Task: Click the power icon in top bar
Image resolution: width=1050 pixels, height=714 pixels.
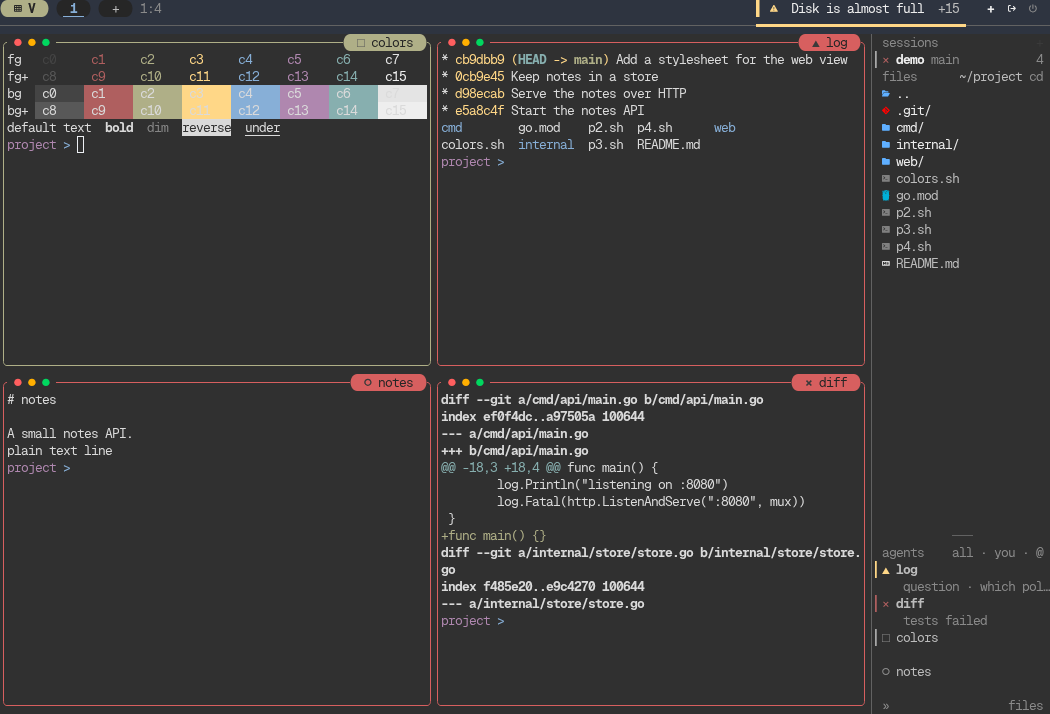Action: click(x=1033, y=9)
